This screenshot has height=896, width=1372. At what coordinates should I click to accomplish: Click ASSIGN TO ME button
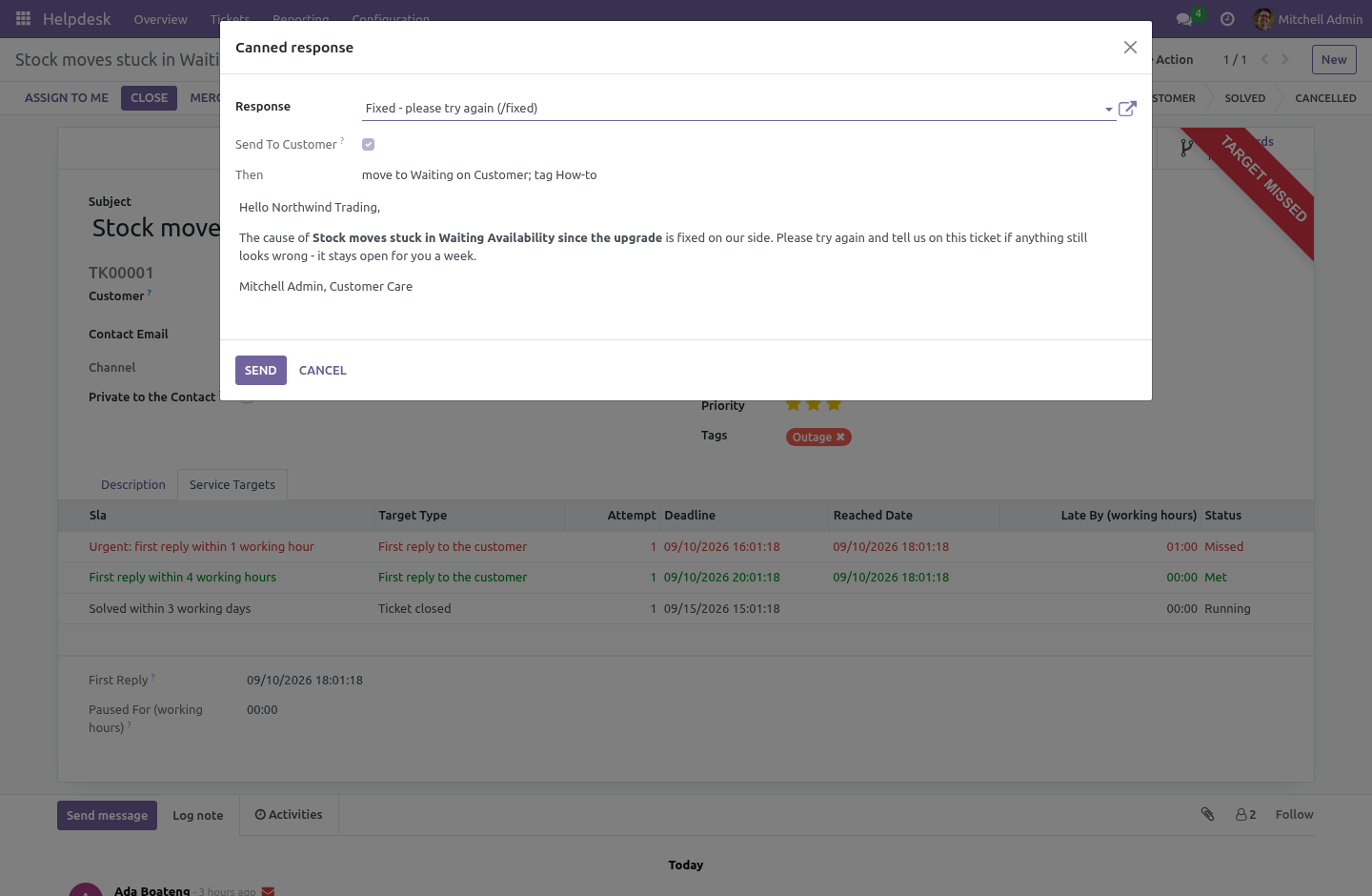[67, 98]
